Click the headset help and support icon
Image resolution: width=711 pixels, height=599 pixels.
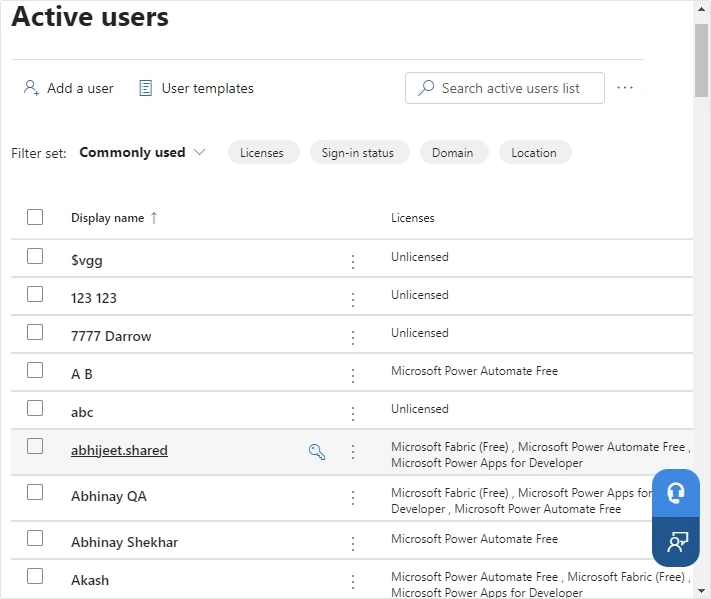point(676,493)
